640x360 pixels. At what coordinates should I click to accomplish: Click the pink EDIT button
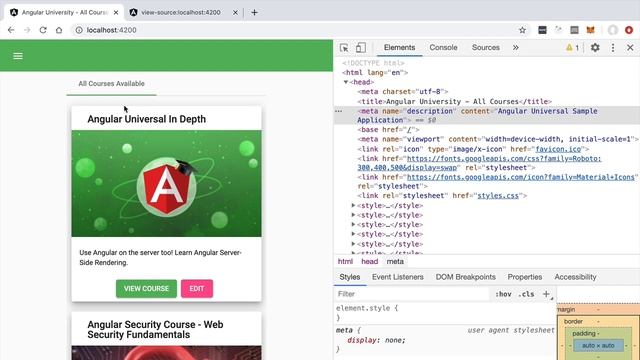click(x=197, y=289)
